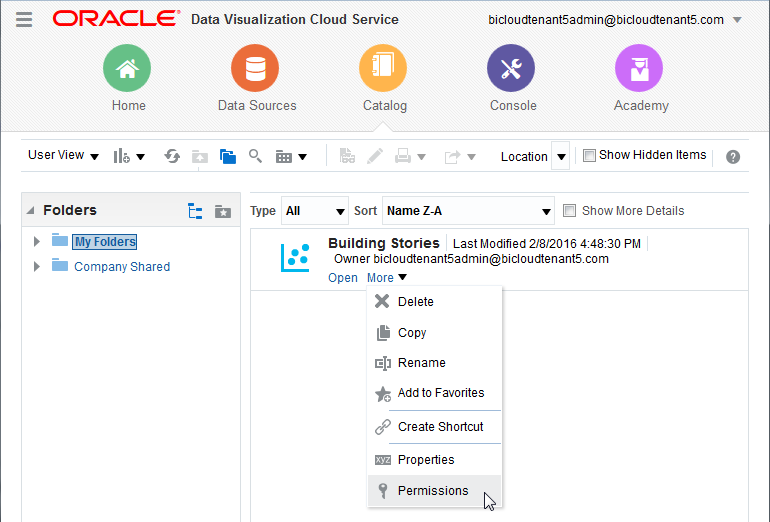770x522 pixels.
Task: Open the Building Stories project link
Action: coord(343,277)
